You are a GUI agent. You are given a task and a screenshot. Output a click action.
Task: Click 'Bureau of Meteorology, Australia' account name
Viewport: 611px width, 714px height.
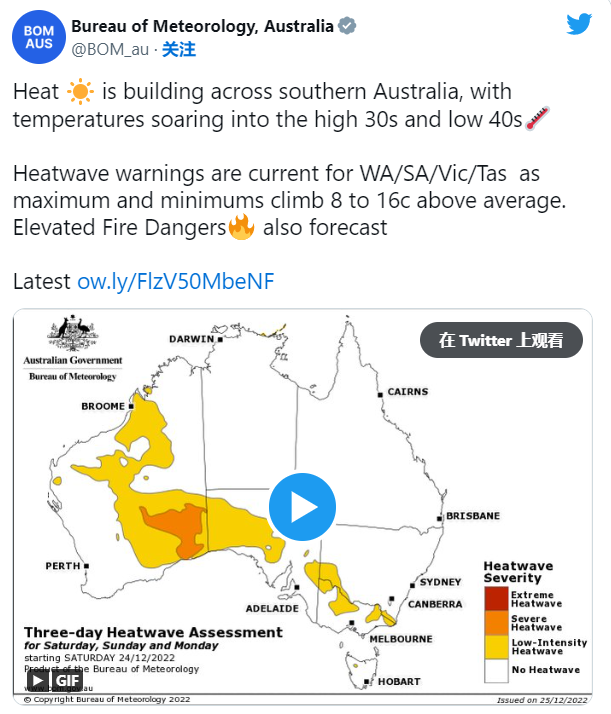click(202, 27)
